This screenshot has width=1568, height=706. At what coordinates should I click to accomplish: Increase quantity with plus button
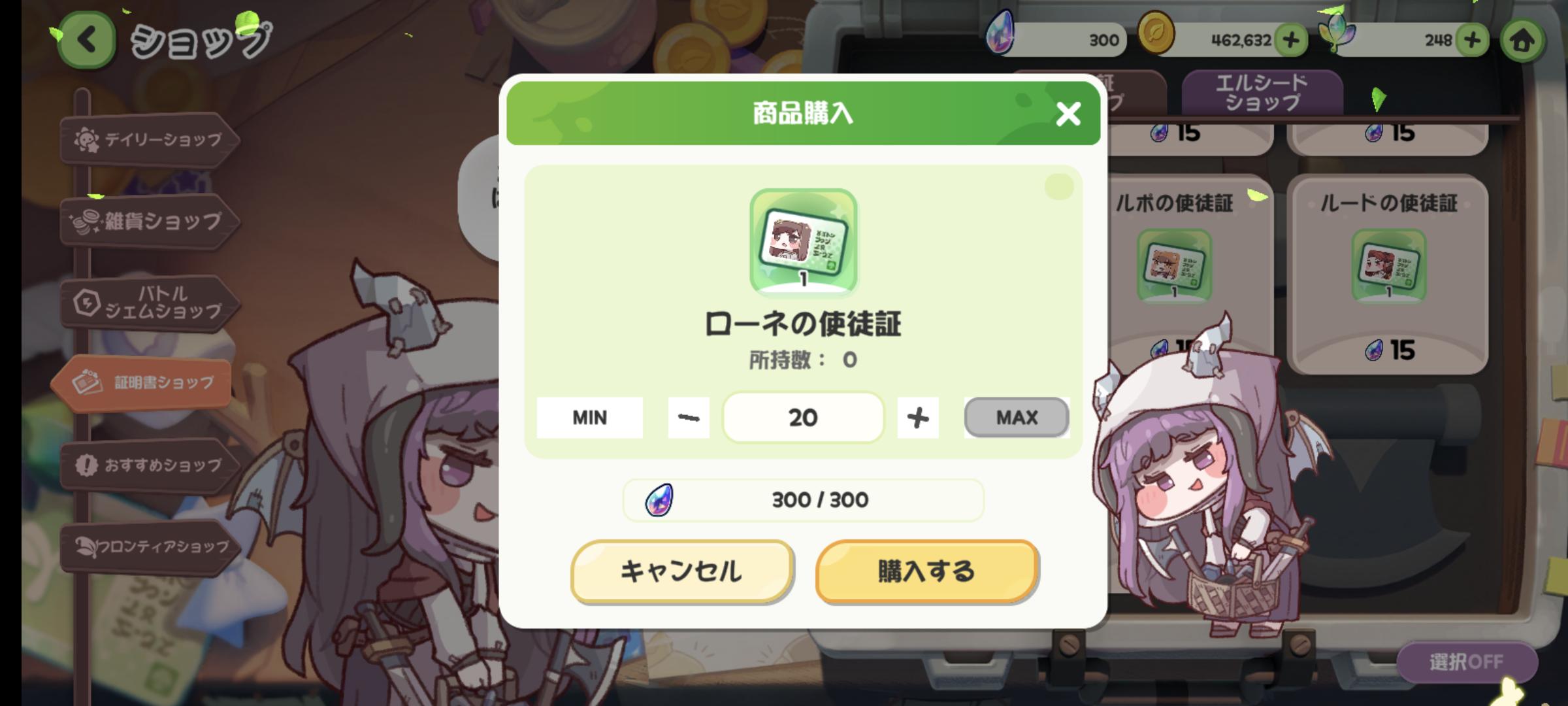point(918,418)
